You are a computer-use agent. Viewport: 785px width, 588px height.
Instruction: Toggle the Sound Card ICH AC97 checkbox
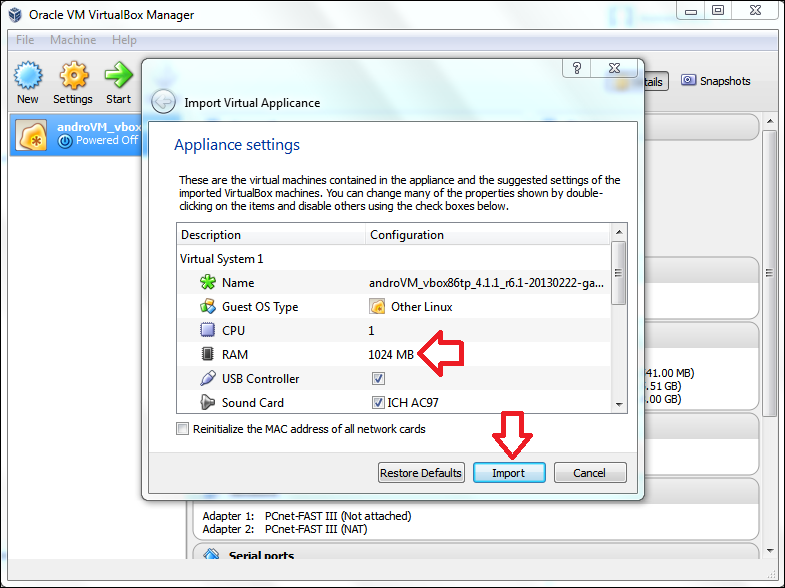click(x=378, y=402)
